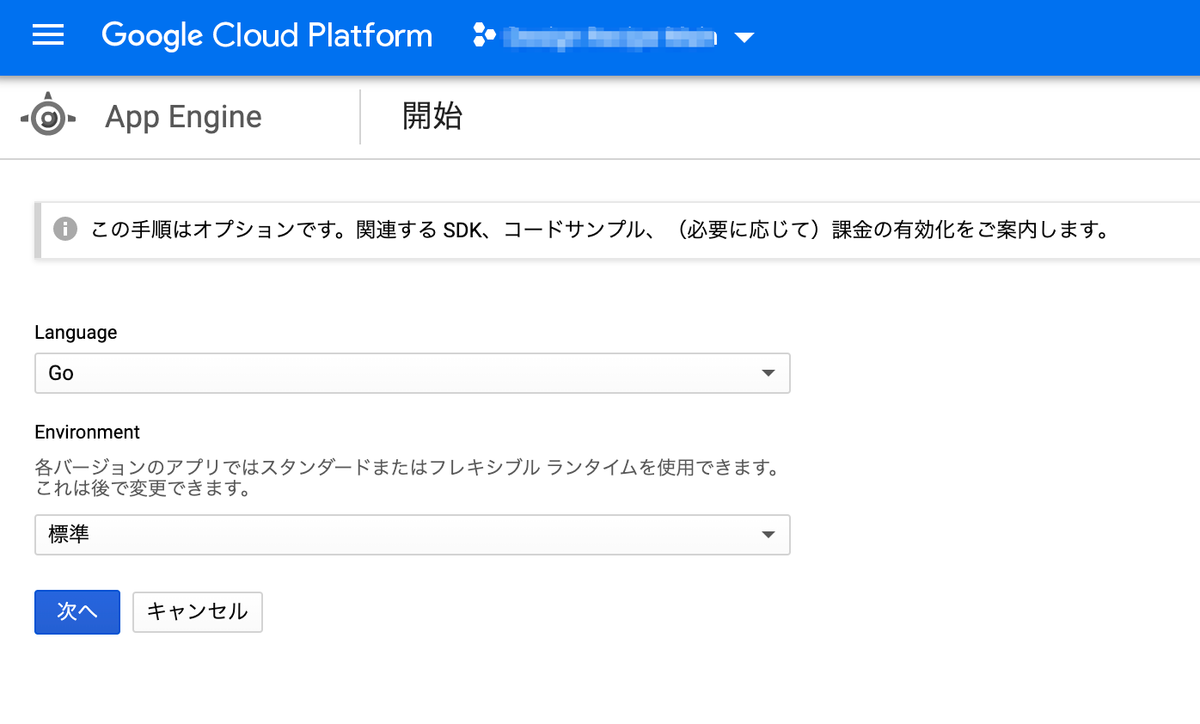Click the arrow on the 標準 dropdown
This screenshot has width=1200, height=724.
point(768,535)
